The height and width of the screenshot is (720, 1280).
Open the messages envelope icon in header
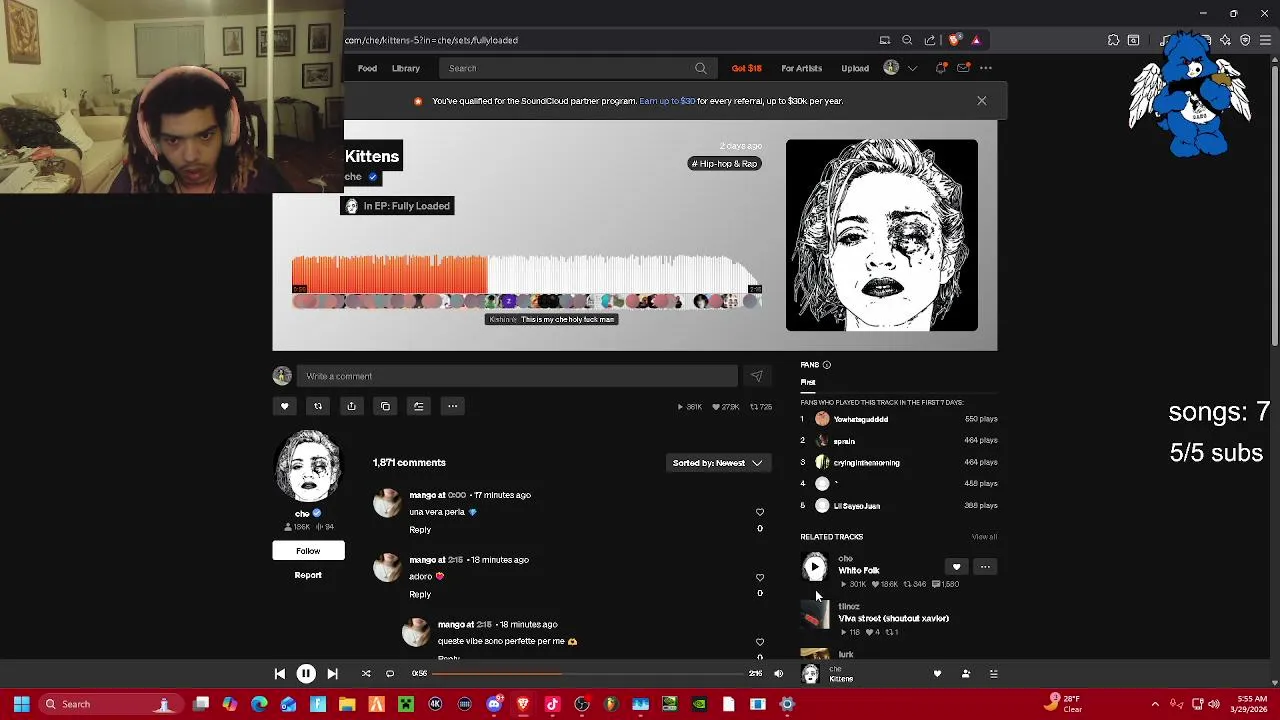pyautogui.click(x=963, y=68)
